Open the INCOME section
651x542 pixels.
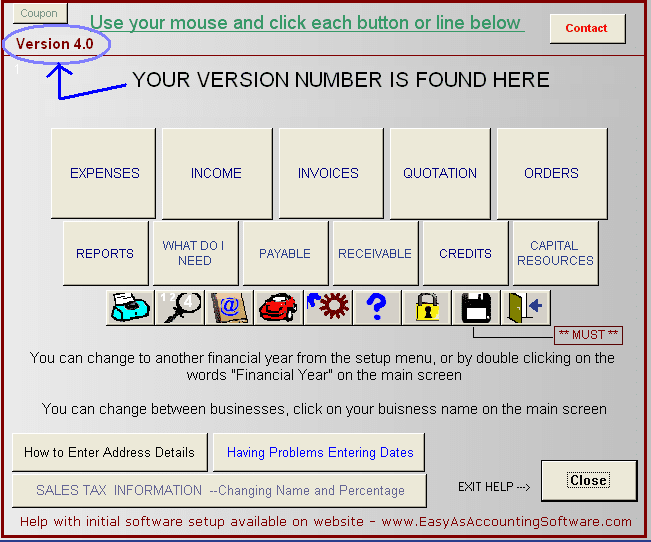tap(216, 173)
